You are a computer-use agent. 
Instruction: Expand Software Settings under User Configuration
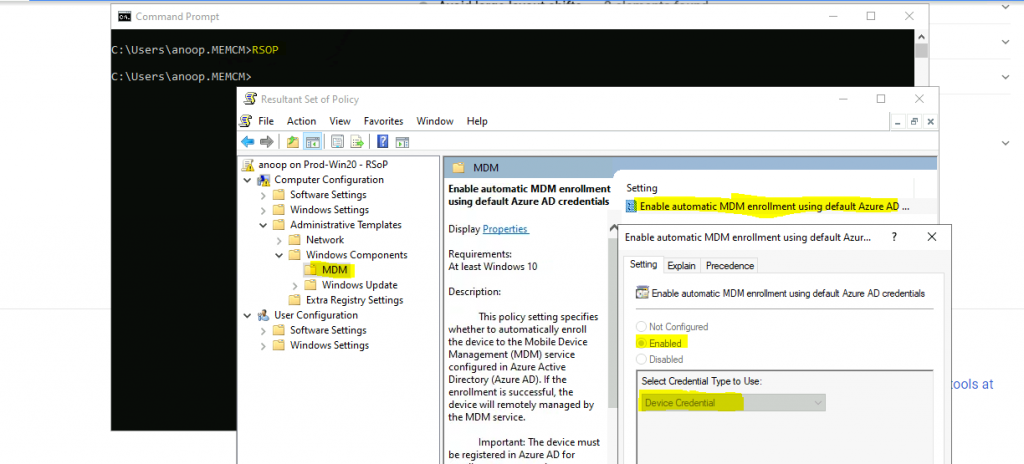pos(263,330)
